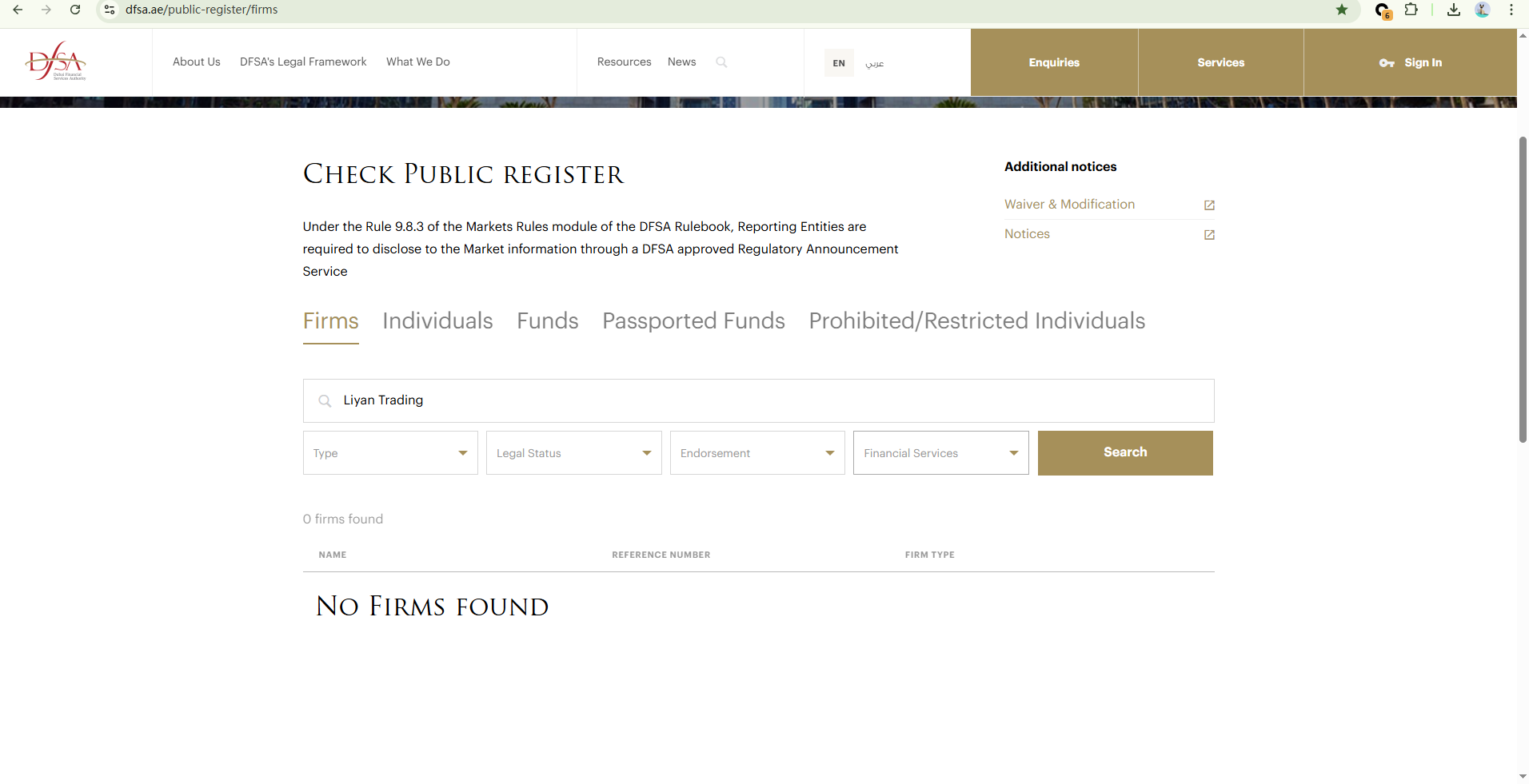The width and height of the screenshot is (1529, 784).
Task: Open browser downloads icon
Action: [x=1454, y=10]
